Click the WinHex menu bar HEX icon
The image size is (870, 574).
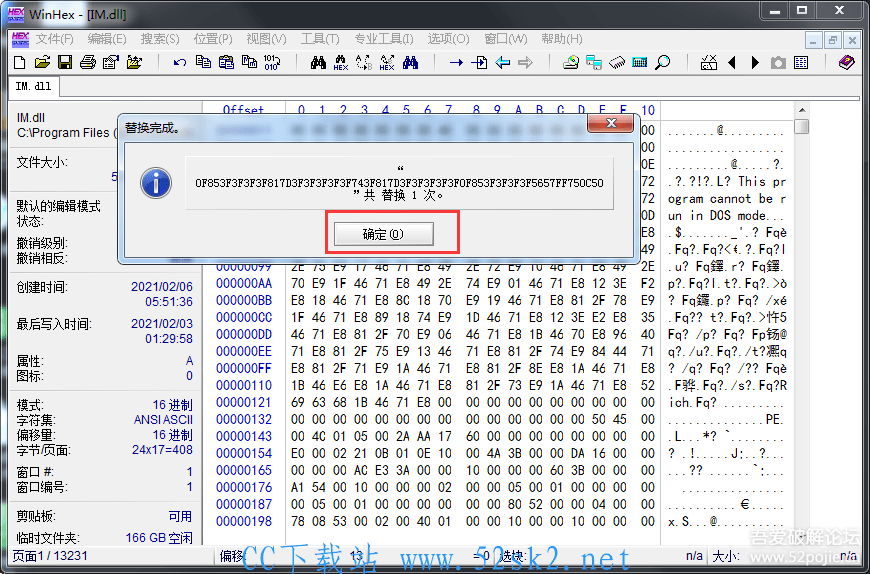[21, 39]
